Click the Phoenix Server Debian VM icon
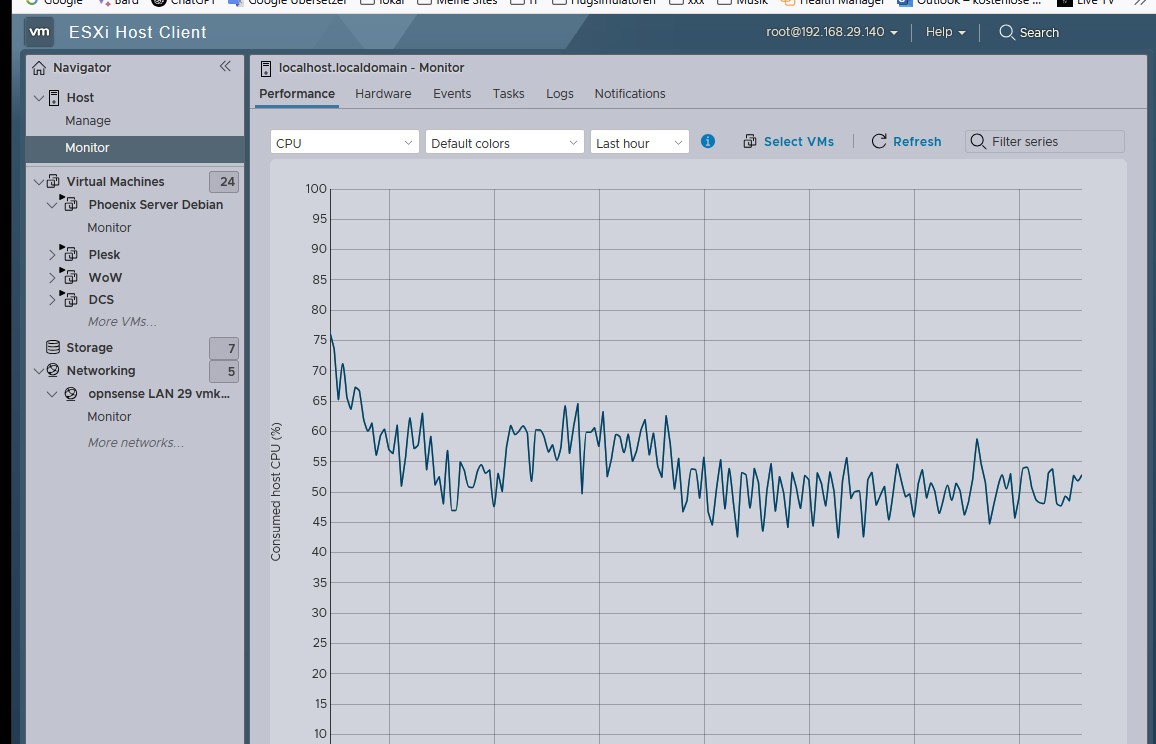Viewport: 1156px width, 744px height. [x=70, y=204]
